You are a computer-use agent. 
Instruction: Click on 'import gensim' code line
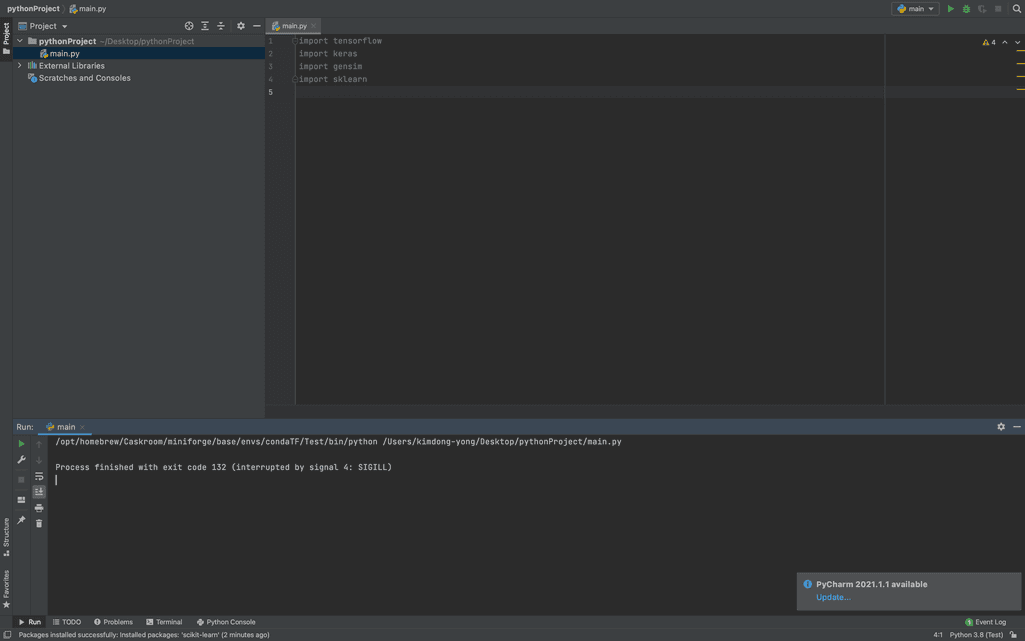click(330, 66)
